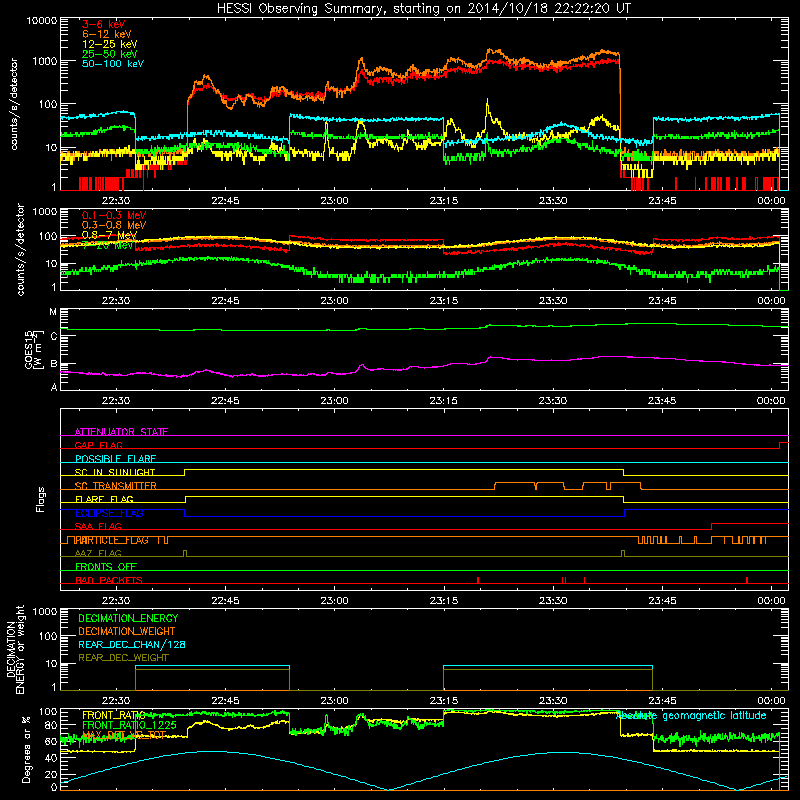
Task: Click the REAR_DEC_CHAN/128 legend entry
Action: click(132, 645)
